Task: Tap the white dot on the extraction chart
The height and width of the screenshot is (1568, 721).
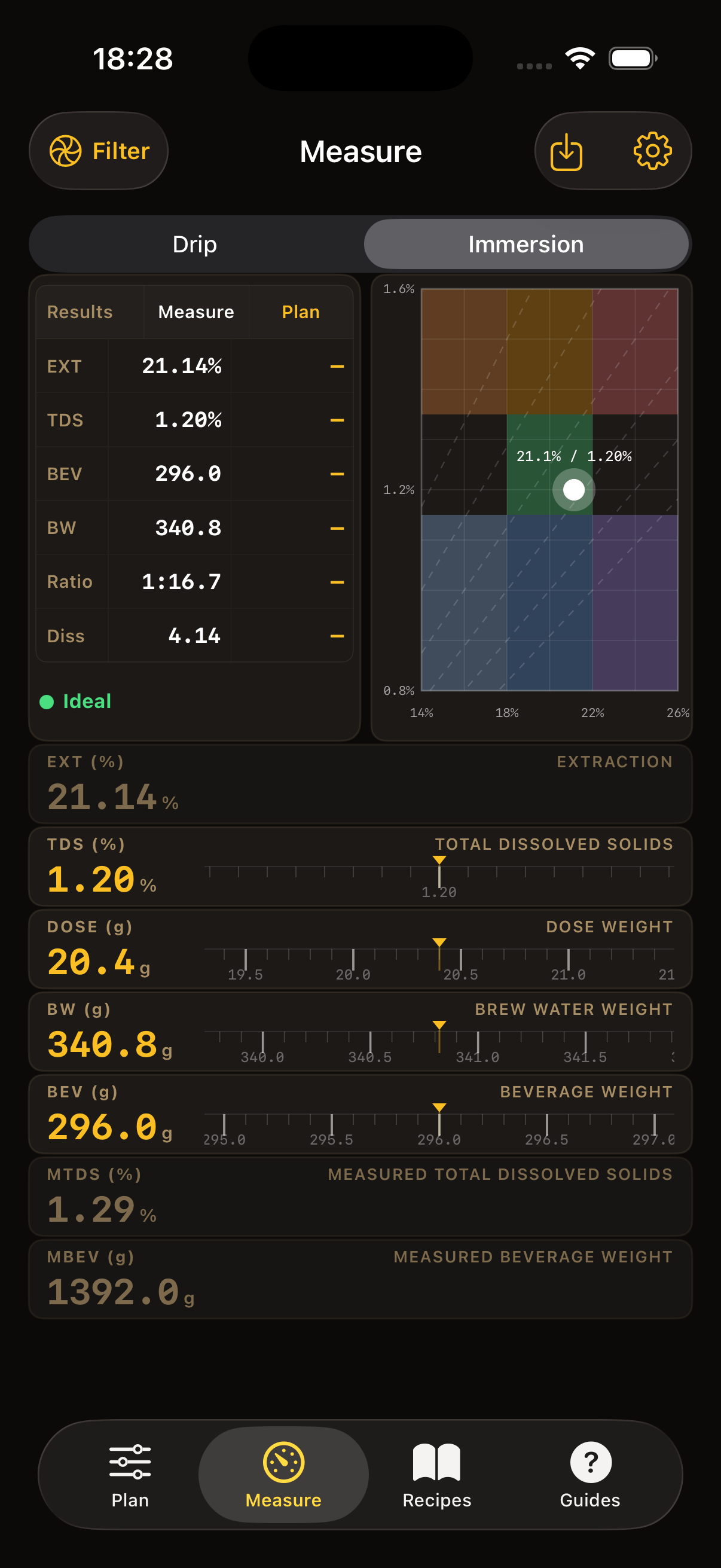Action: pos(573,489)
